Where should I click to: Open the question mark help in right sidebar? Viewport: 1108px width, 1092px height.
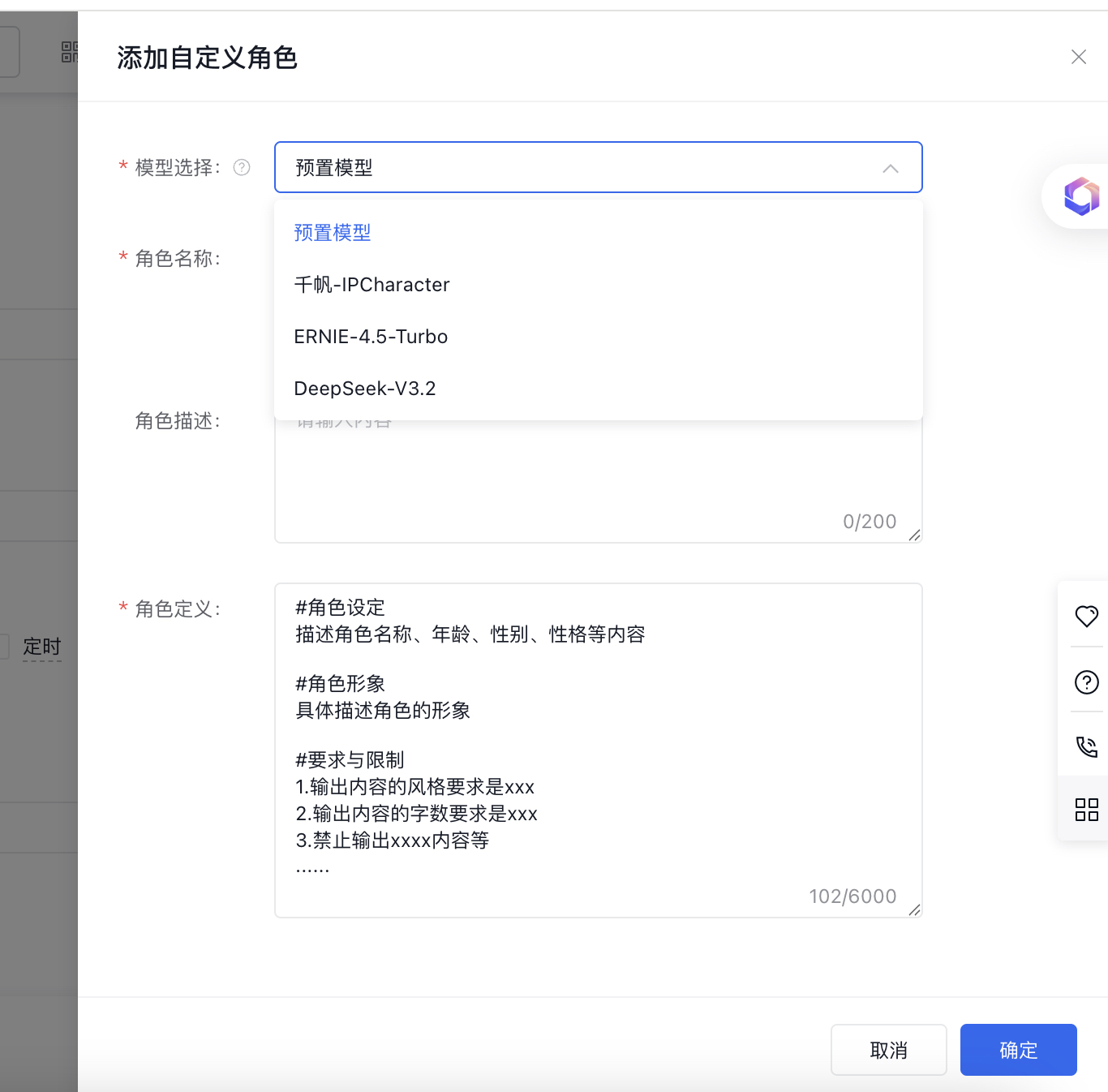(x=1086, y=682)
